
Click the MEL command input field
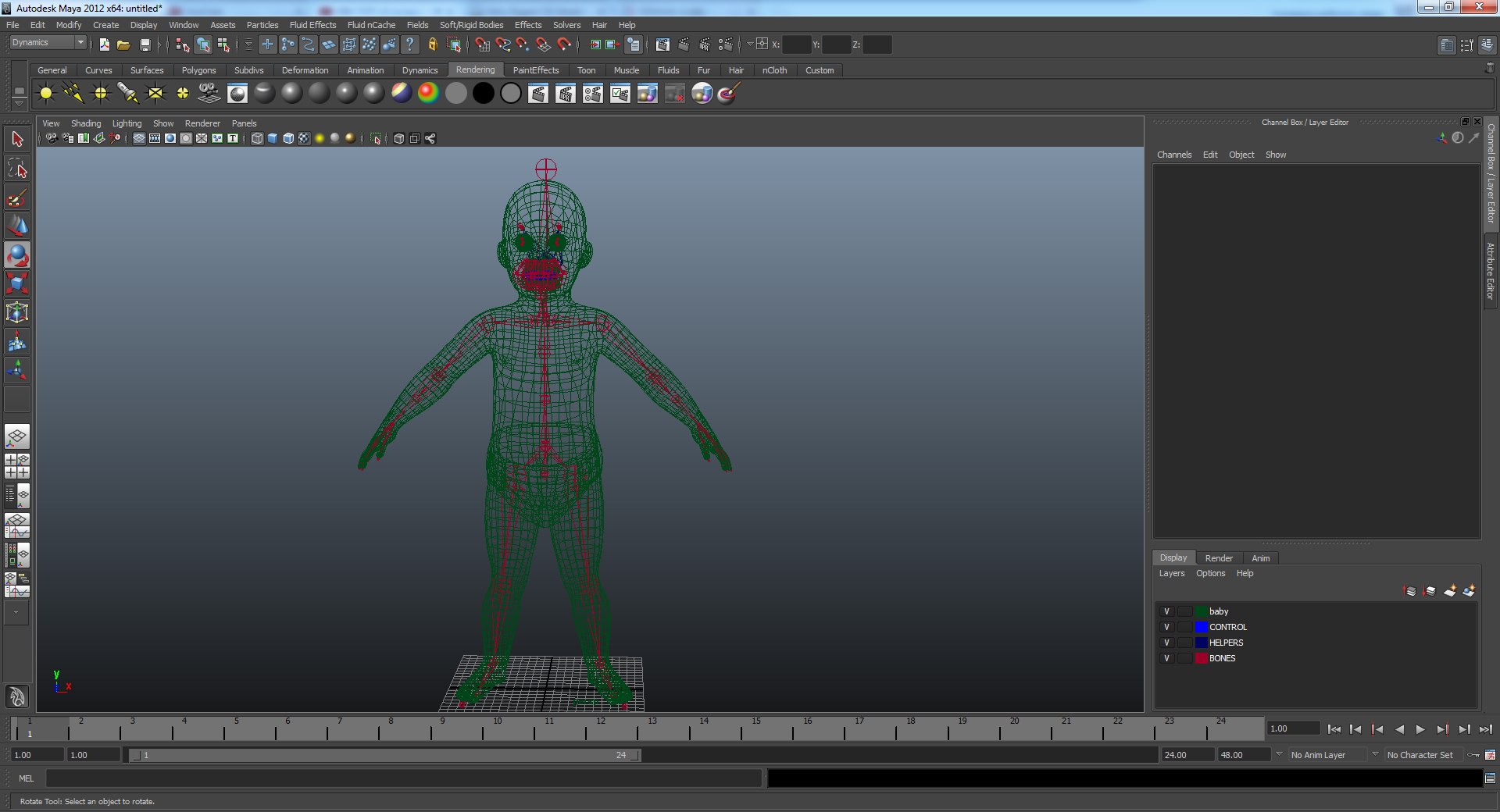click(x=403, y=778)
